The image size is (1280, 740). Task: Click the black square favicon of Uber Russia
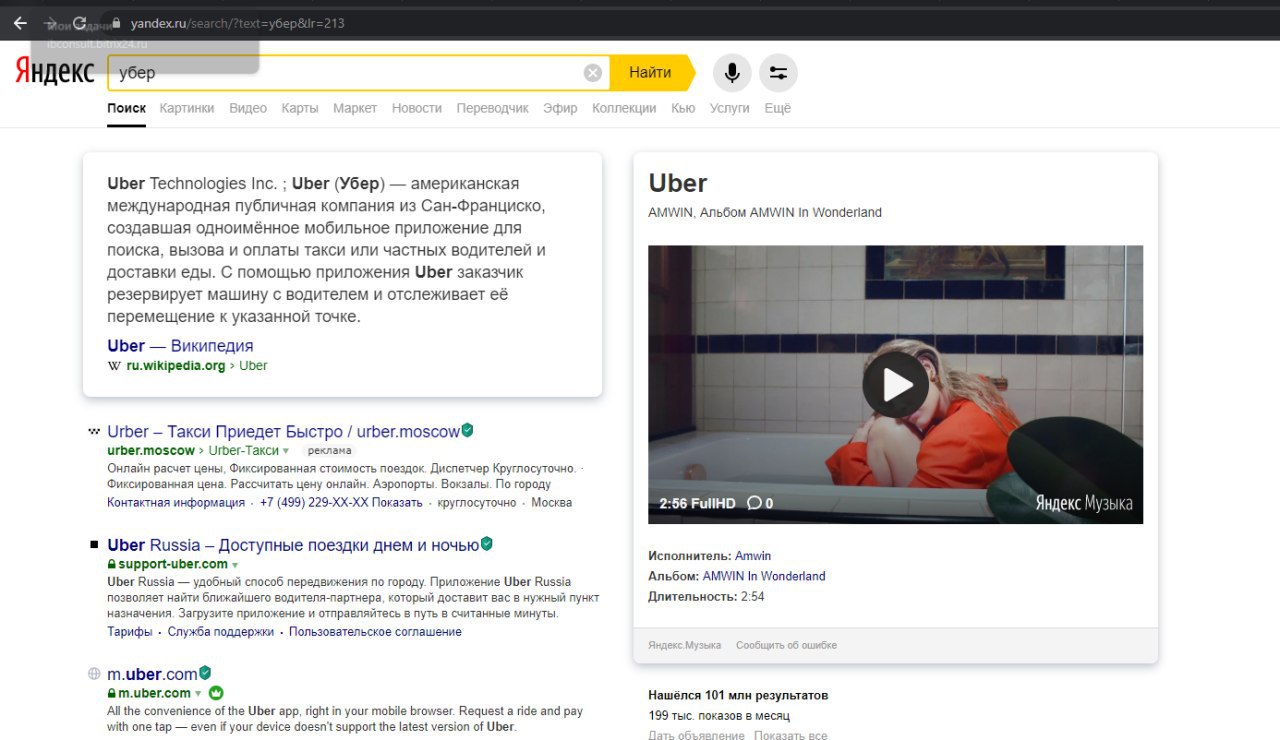(x=94, y=545)
